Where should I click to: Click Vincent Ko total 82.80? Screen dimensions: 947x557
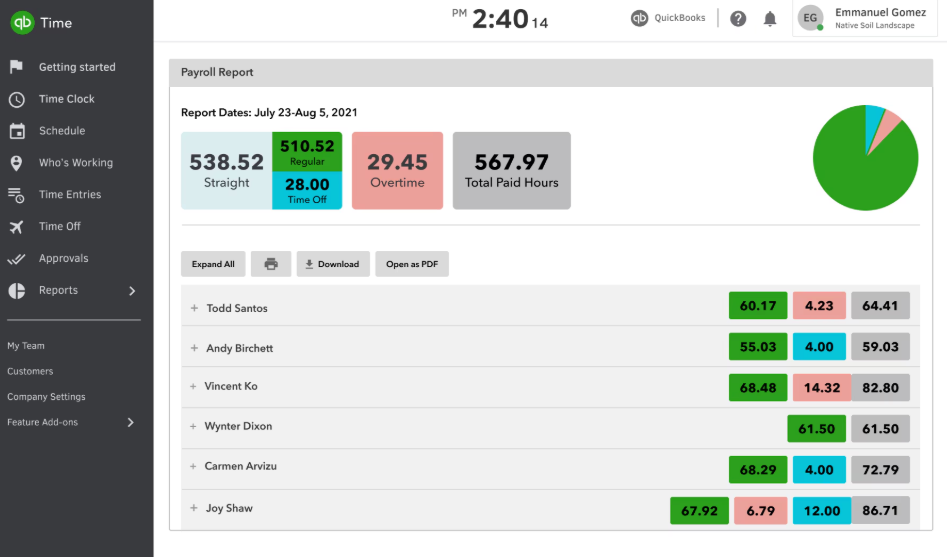881,388
